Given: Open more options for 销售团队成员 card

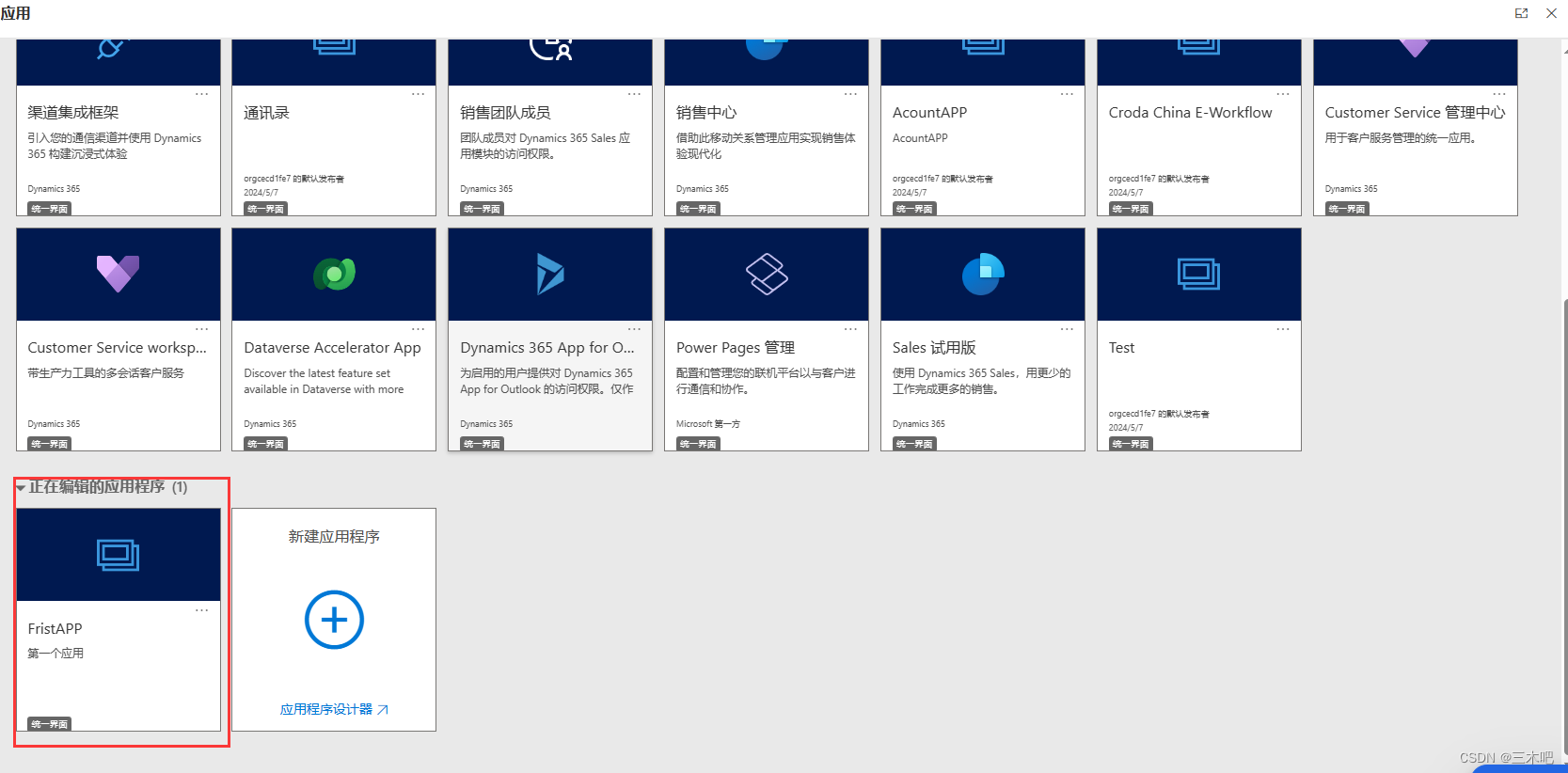Looking at the screenshot, I should pyautogui.click(x=634, y=94).
